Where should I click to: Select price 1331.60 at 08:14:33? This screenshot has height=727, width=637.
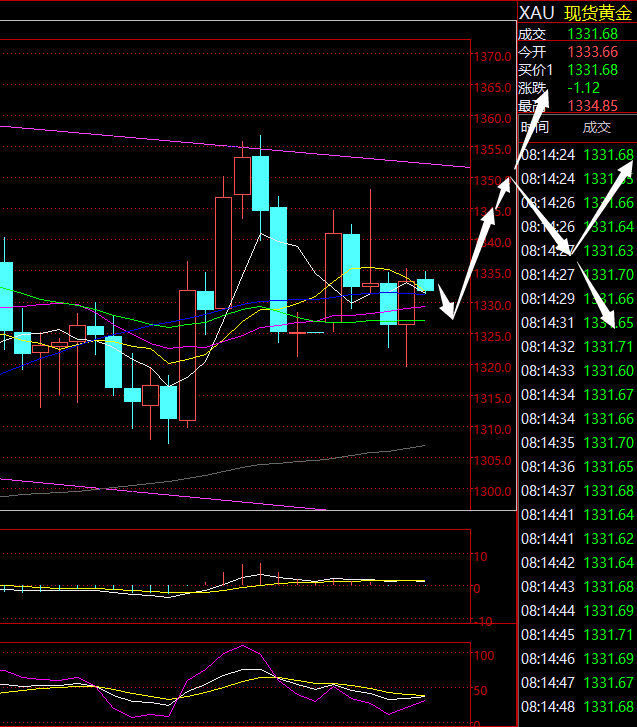[x=609, y=371]
